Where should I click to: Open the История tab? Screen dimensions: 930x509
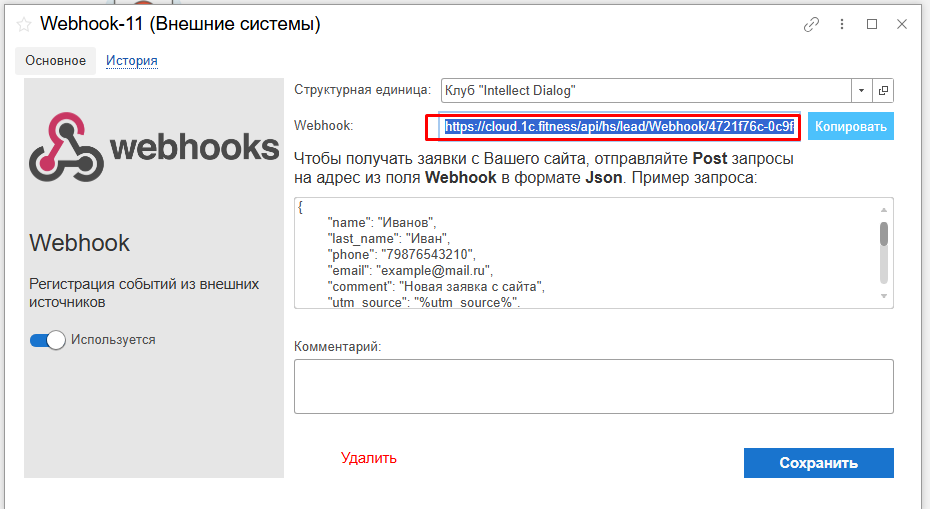132,61
